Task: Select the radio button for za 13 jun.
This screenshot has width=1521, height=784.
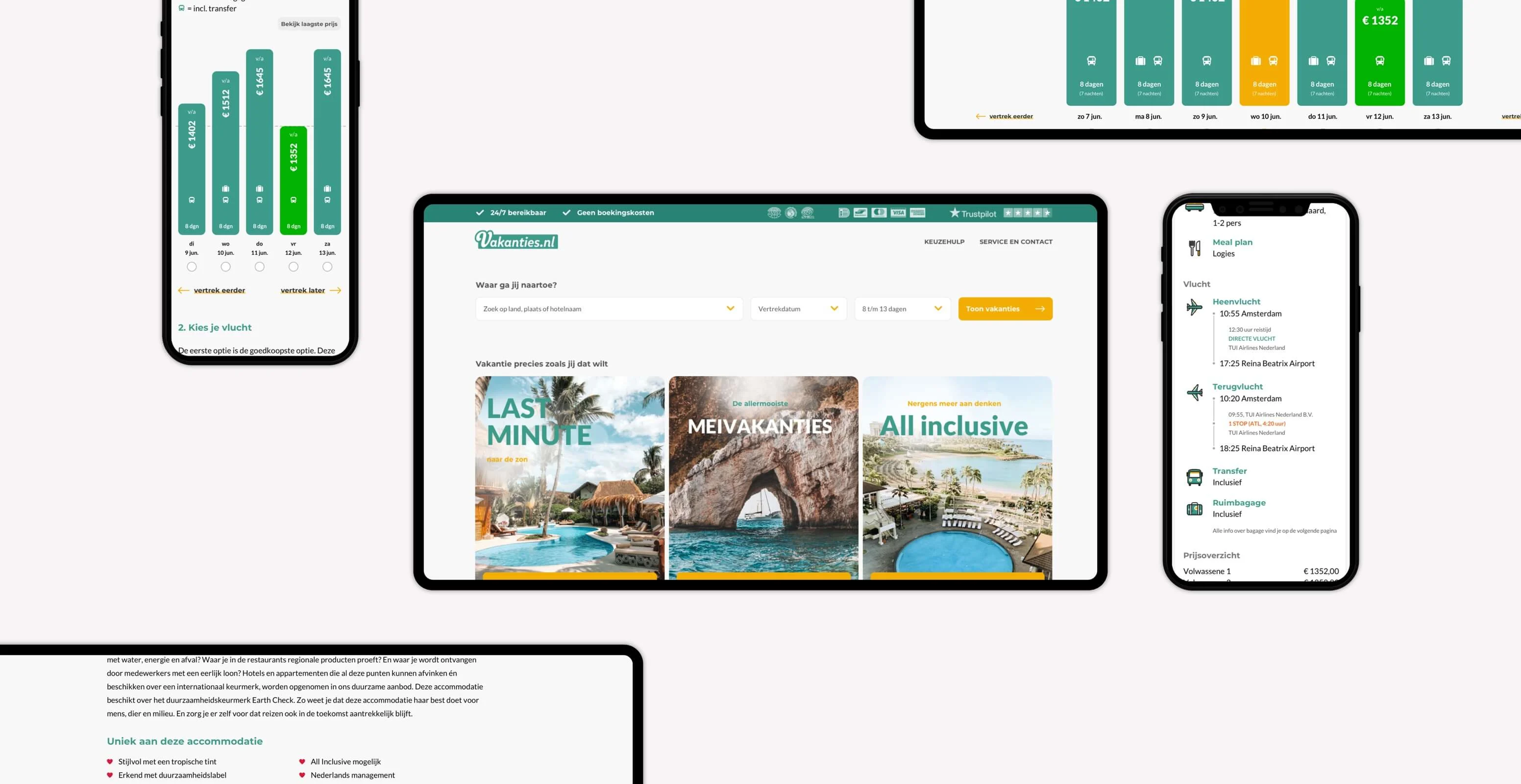Action: tap(327, 267)
